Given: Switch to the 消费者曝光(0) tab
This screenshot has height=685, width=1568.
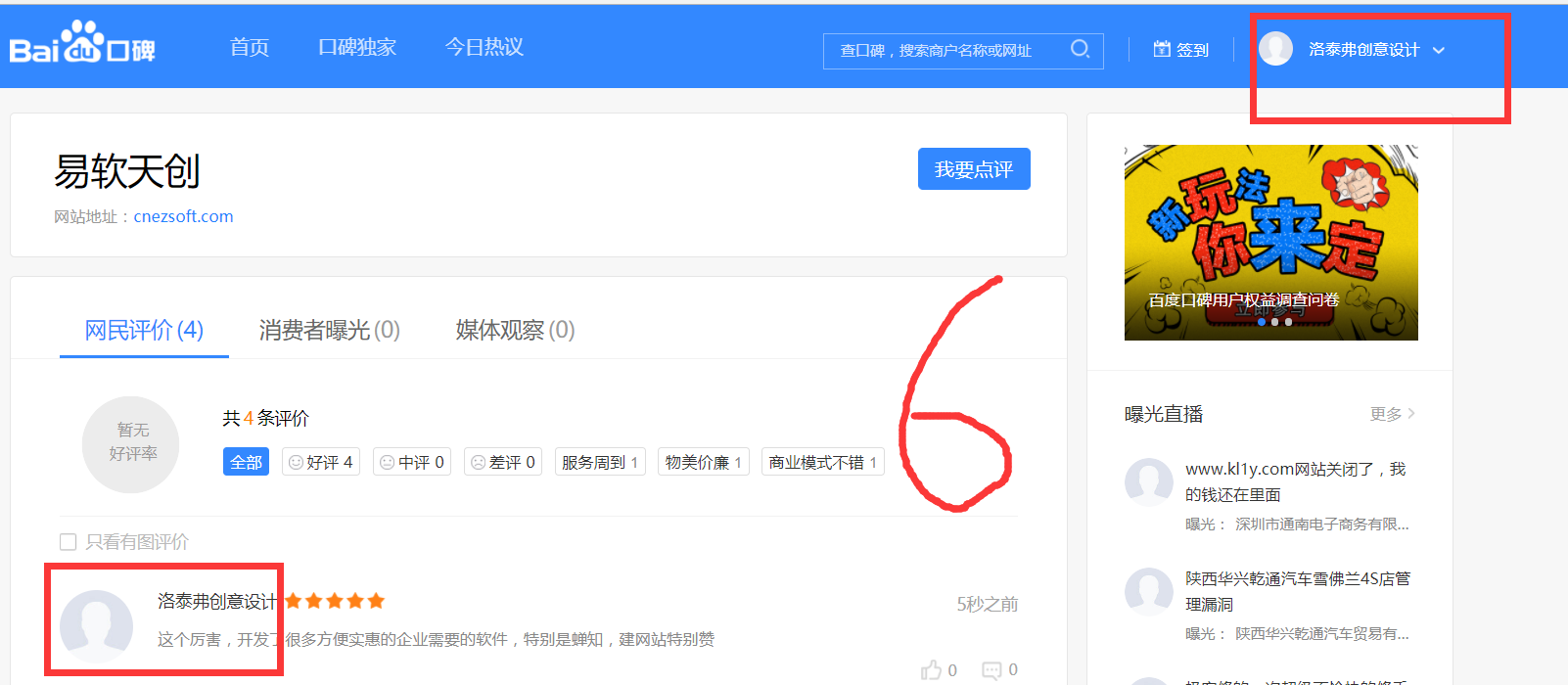Looking at the screenshot, I should click(330, 330).
